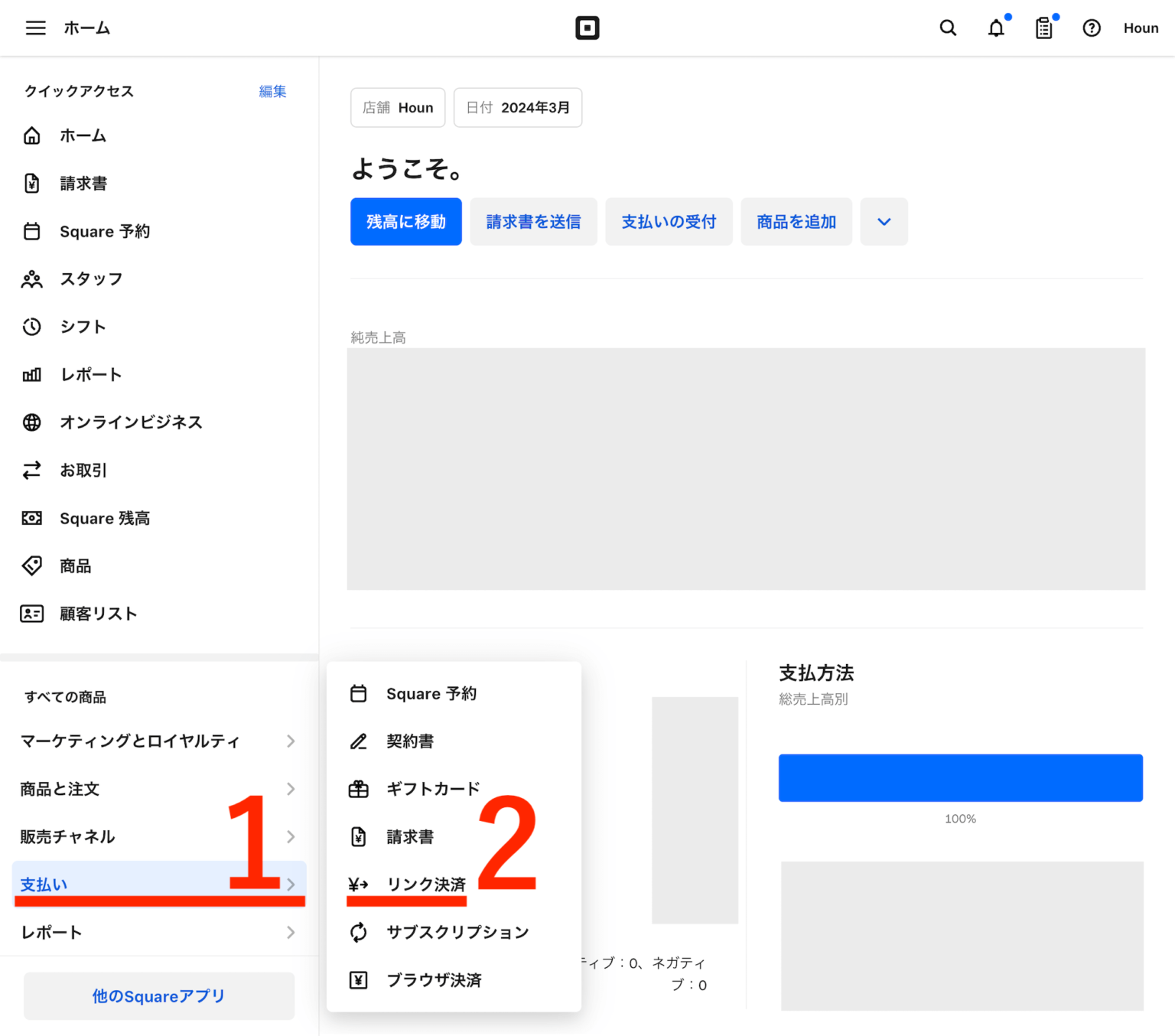Click the ギフトカード icon in the popup

(358, 788)
